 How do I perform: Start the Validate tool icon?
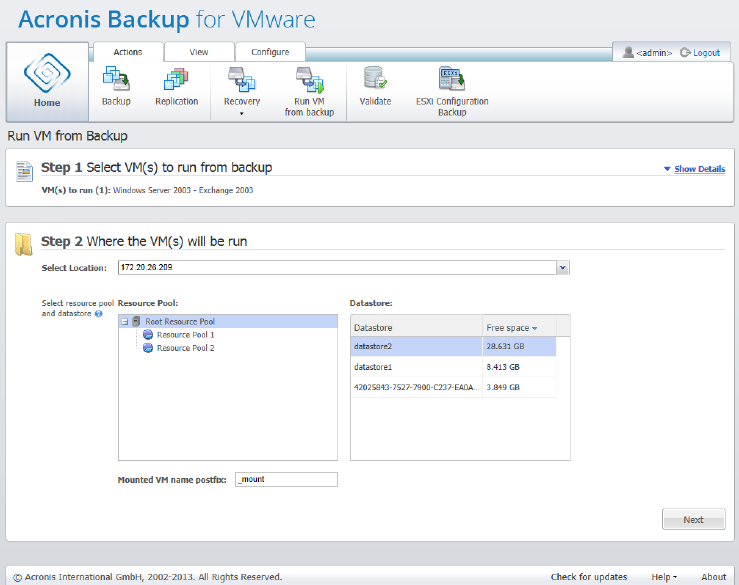tap(375, 78)
